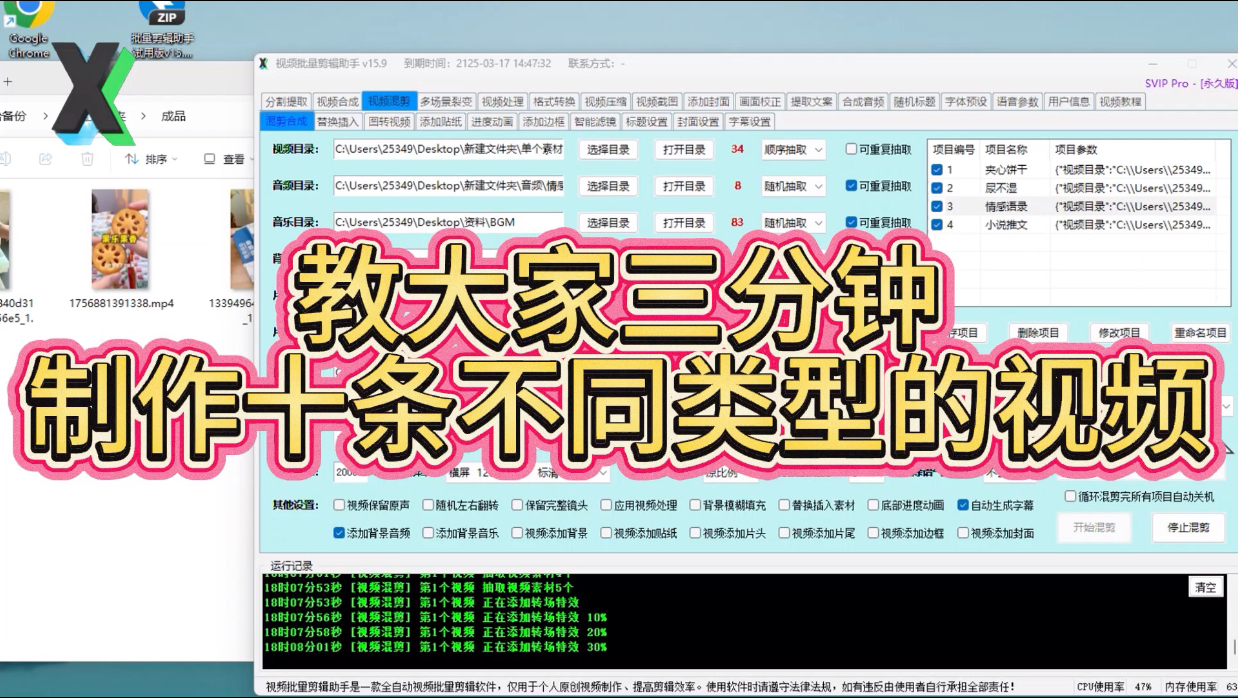Click 清空 to clear the run log
Viewport: 1238px width, 698px height.
1206,587
